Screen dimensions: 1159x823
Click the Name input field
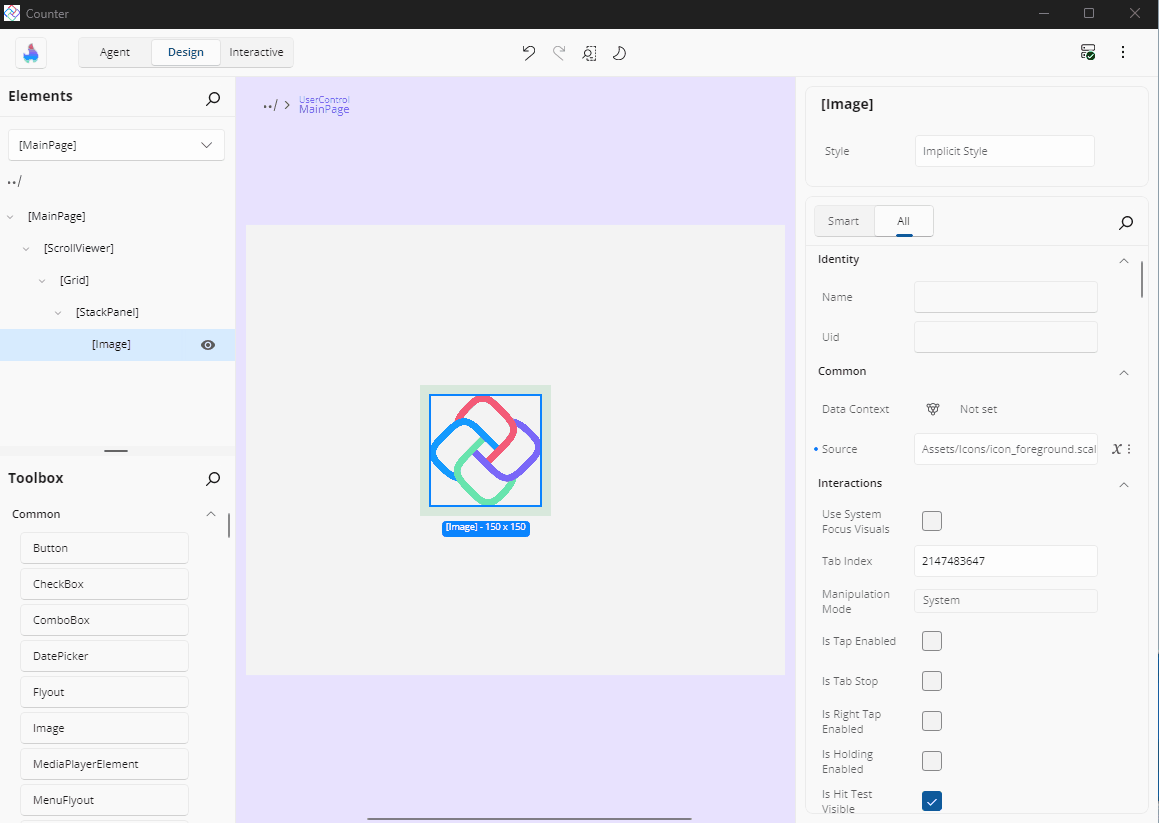click(1005, 297)
